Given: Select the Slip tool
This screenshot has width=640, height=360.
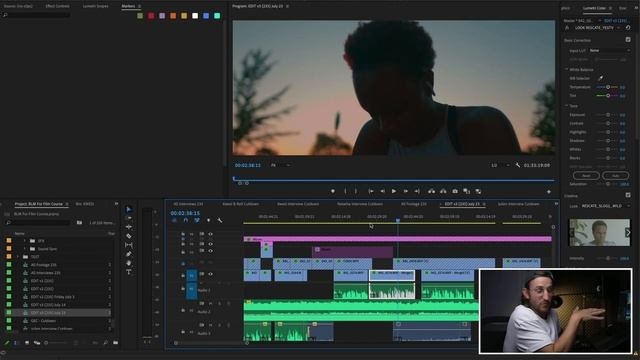Looking at the screenshot, I should [x=129, y=245].
